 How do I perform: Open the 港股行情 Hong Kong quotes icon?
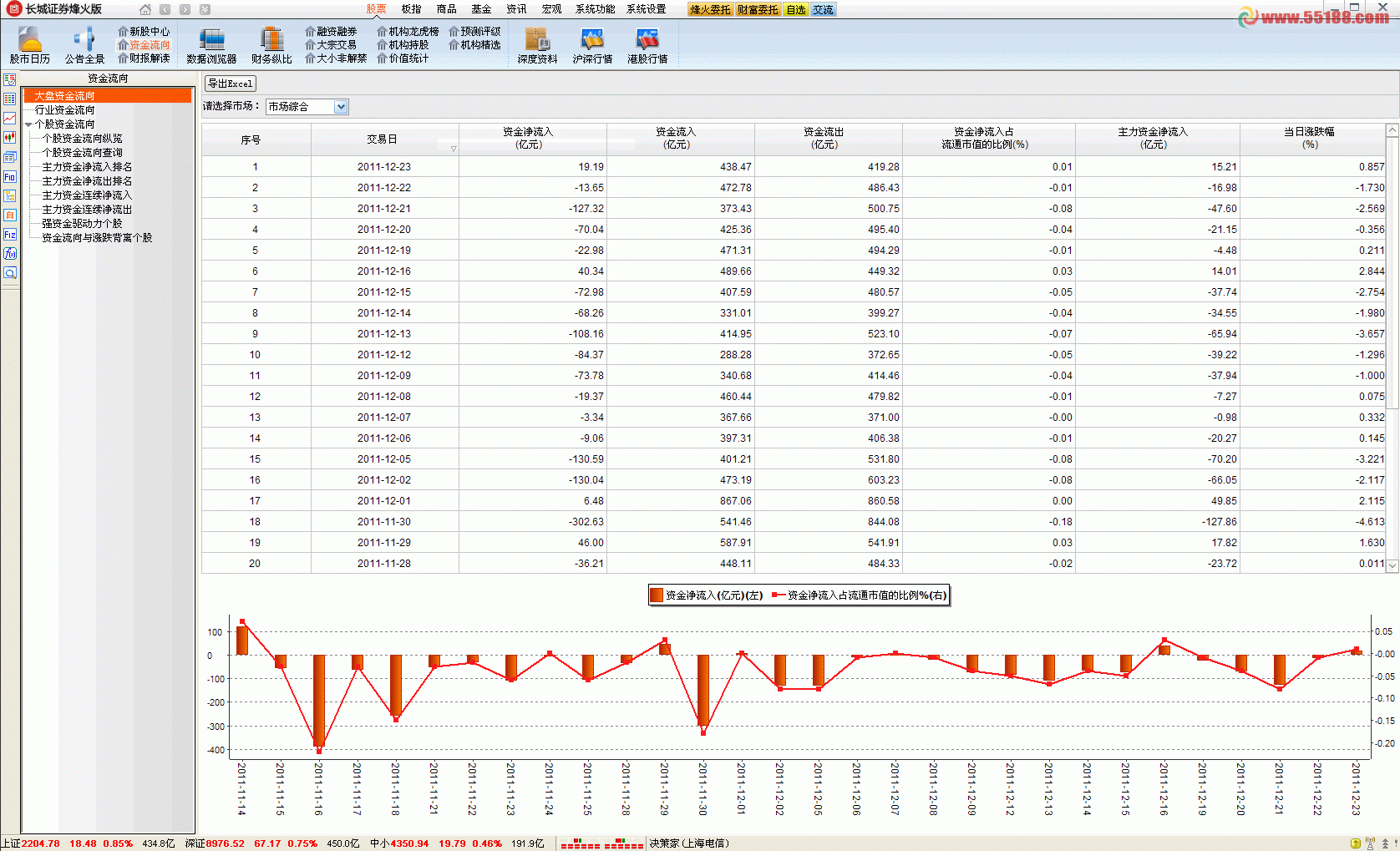[x=647, y=45]
